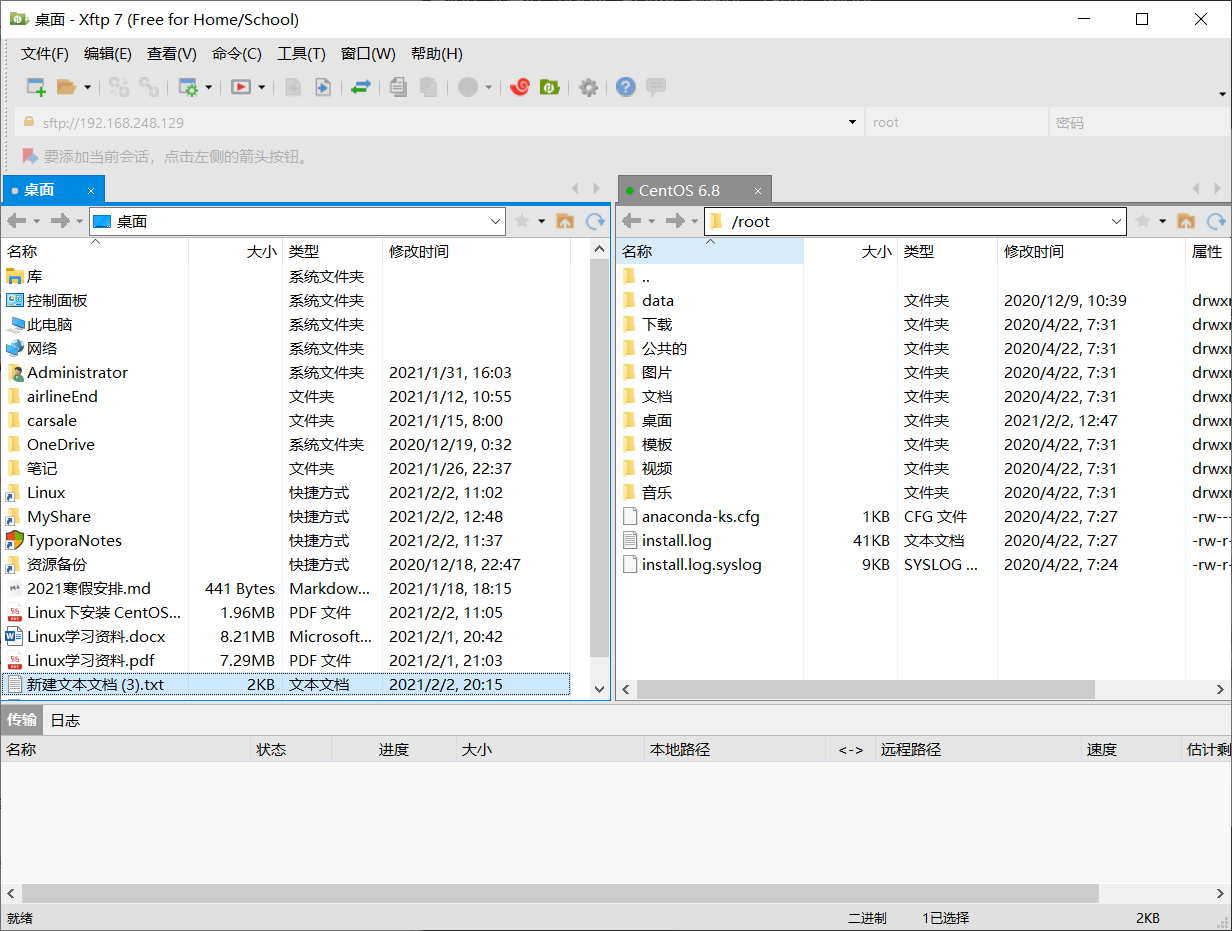The height and width of the screenshot is (931, 1232).
Task: Sort the local list by 修改时间 column
Action: pyautogui.click(x=477, y=252)
